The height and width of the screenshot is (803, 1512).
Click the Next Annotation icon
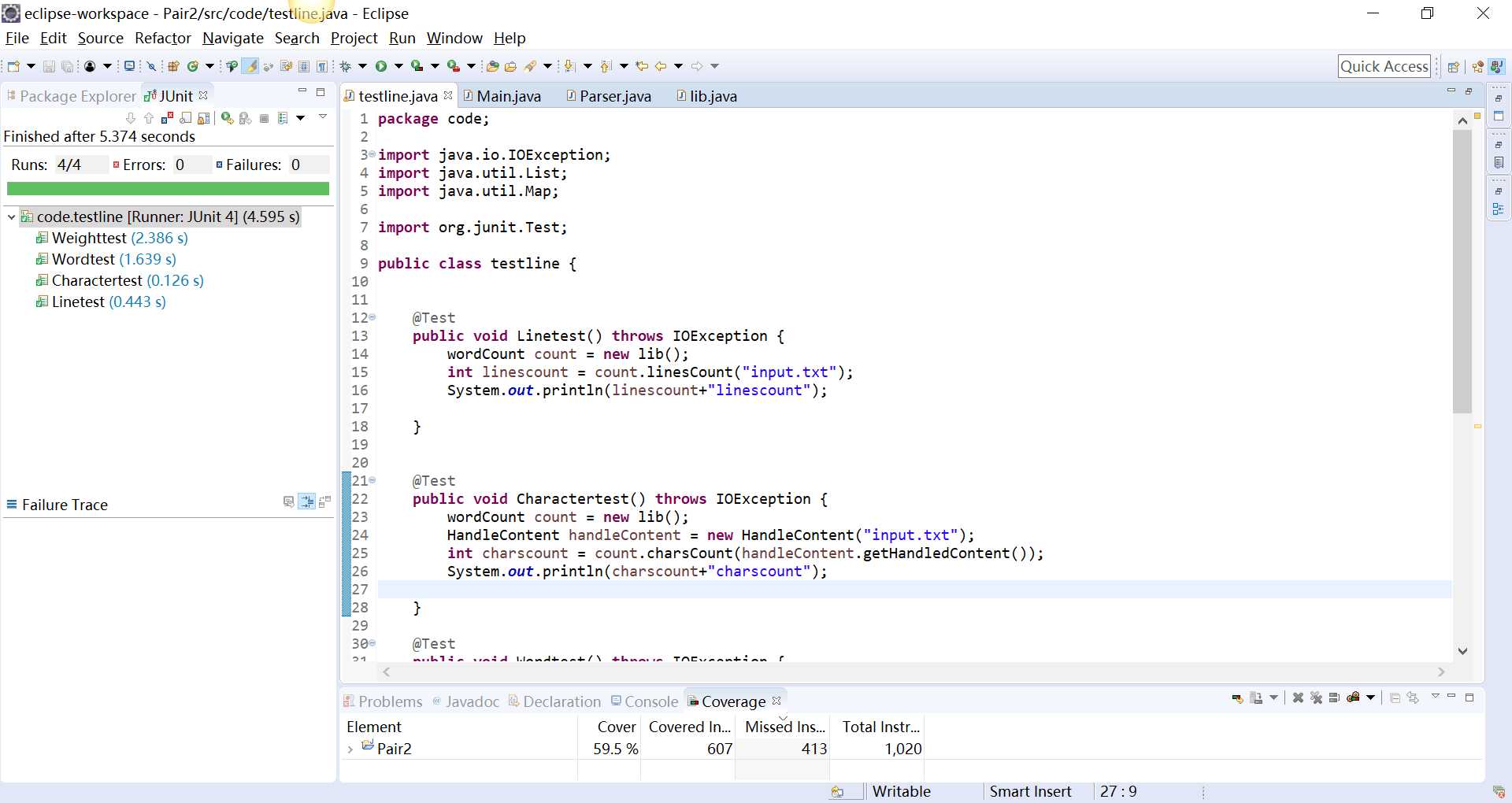pos(569,66)
